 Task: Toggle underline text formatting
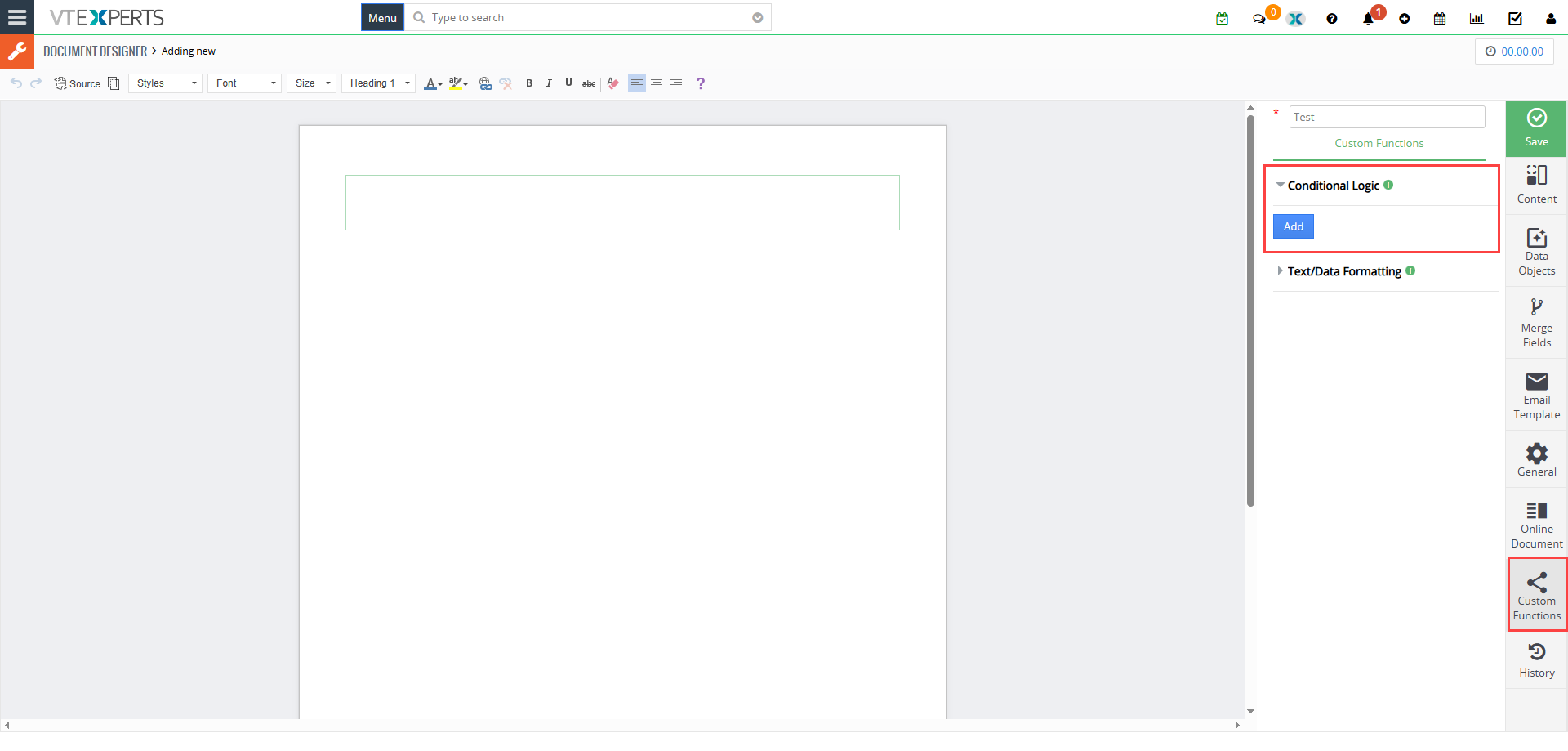pyautogui.click(x=568, y=83)
